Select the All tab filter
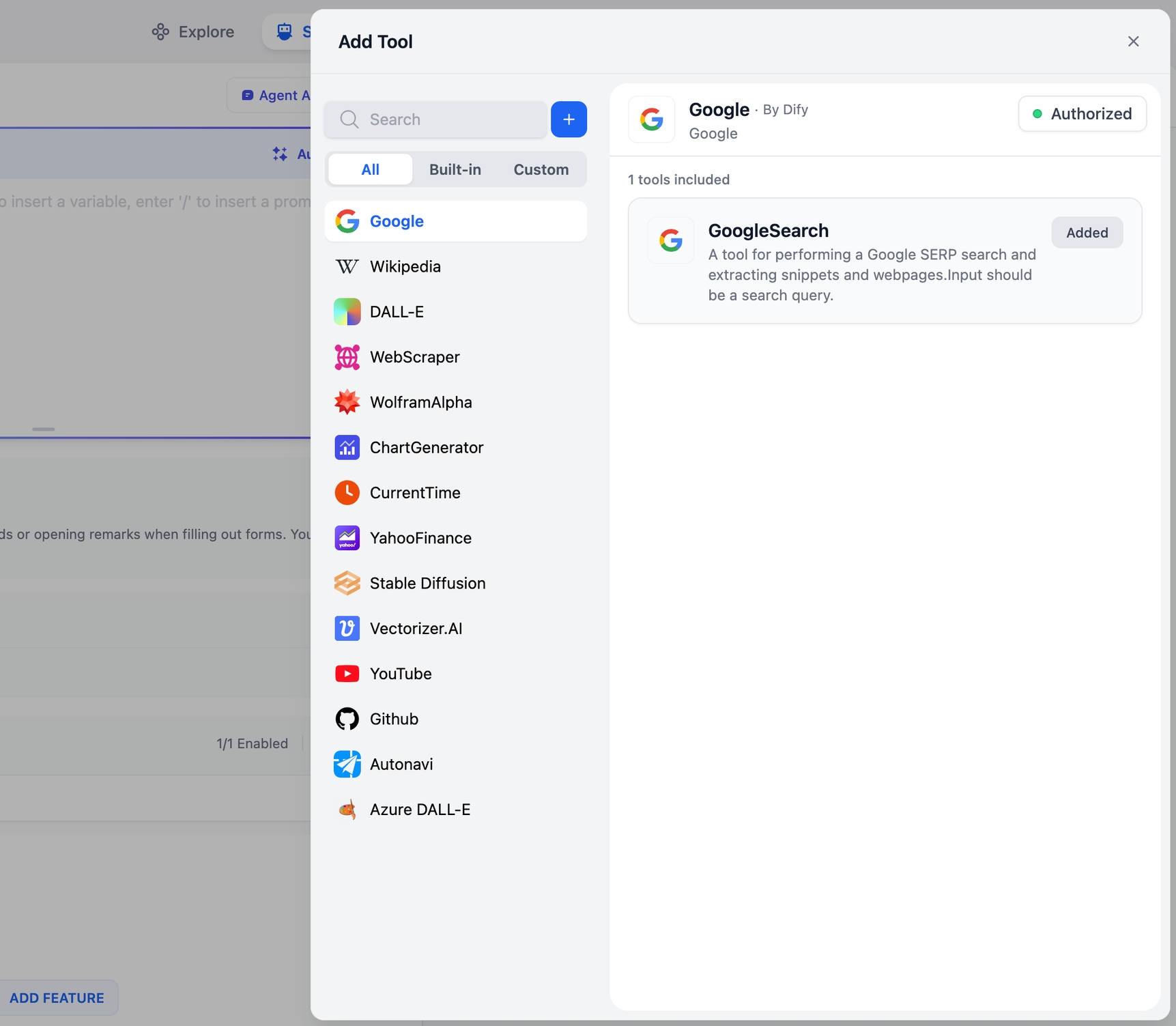Image resolution: width=1176 pixels, height=1026 pixels. (370, 169)
